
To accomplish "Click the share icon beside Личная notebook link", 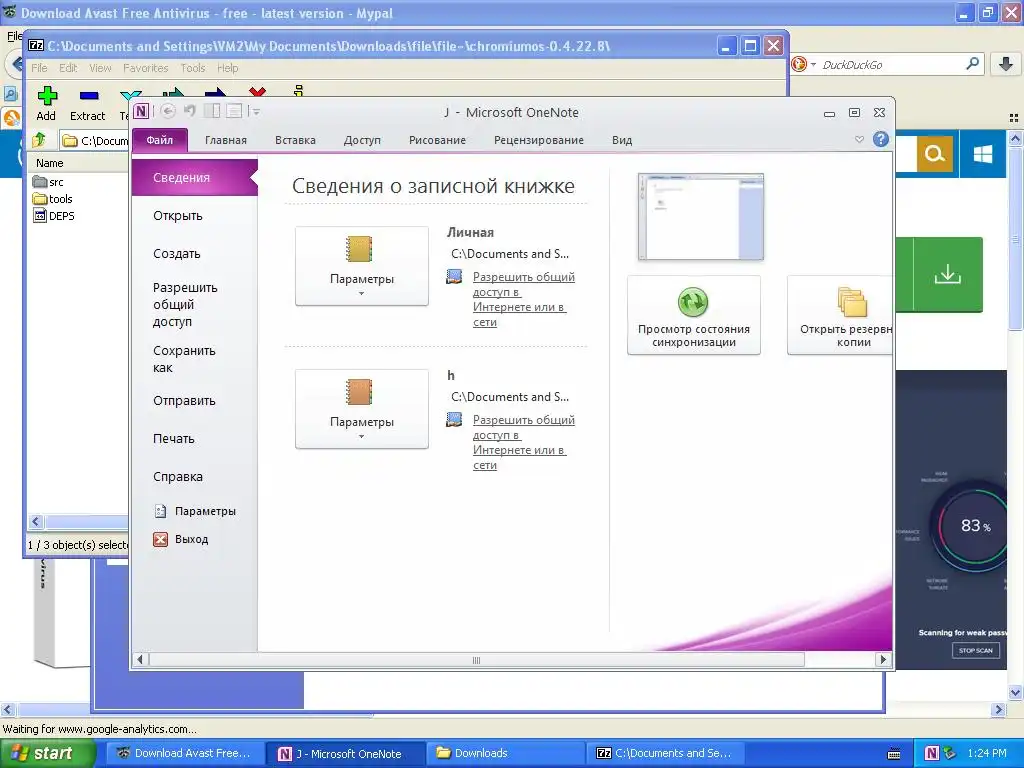I will click(454, 277).
